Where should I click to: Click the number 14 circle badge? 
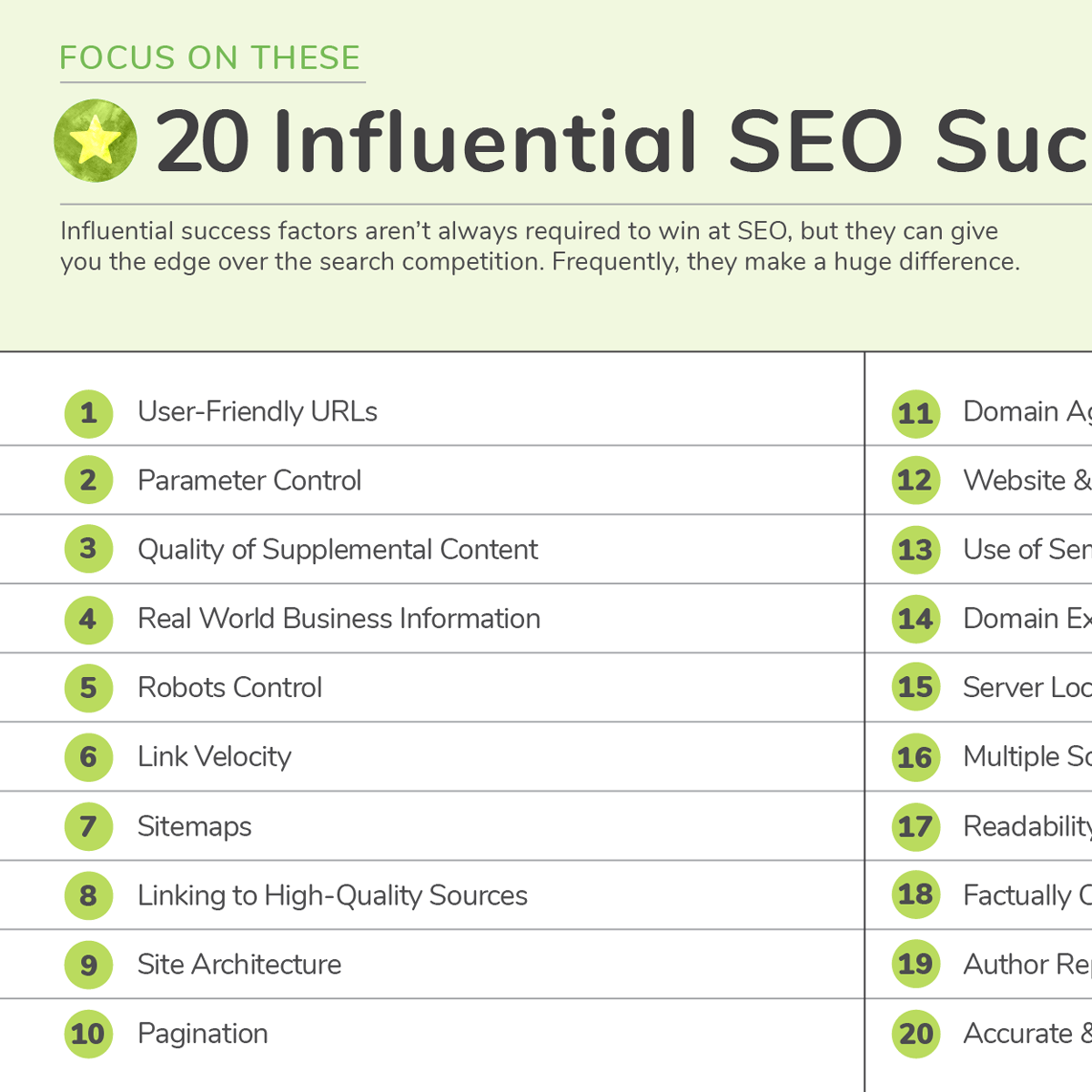tap(915, 619)
